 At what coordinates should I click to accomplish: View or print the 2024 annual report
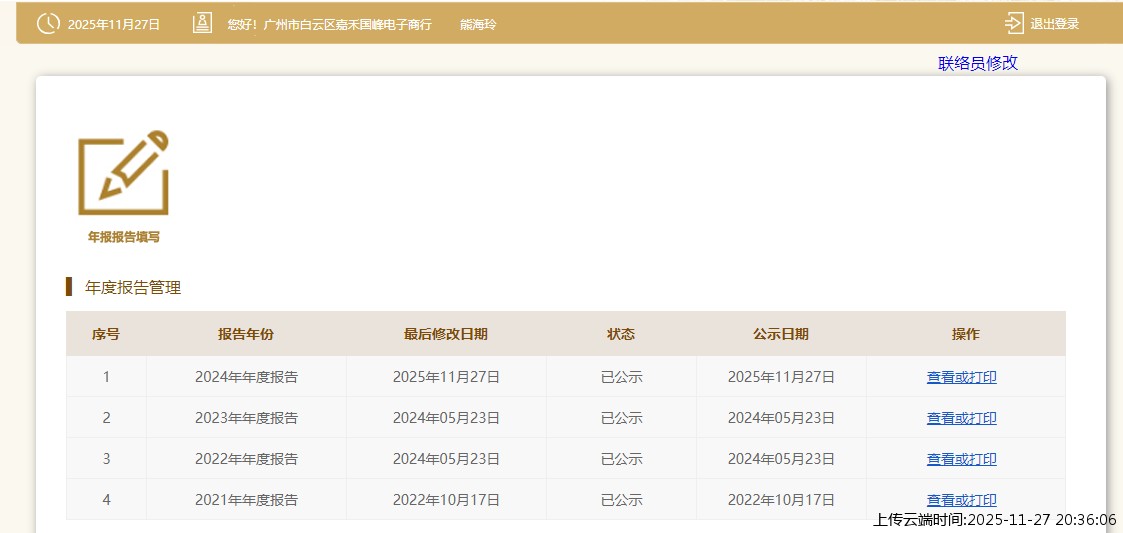point(961,377)
